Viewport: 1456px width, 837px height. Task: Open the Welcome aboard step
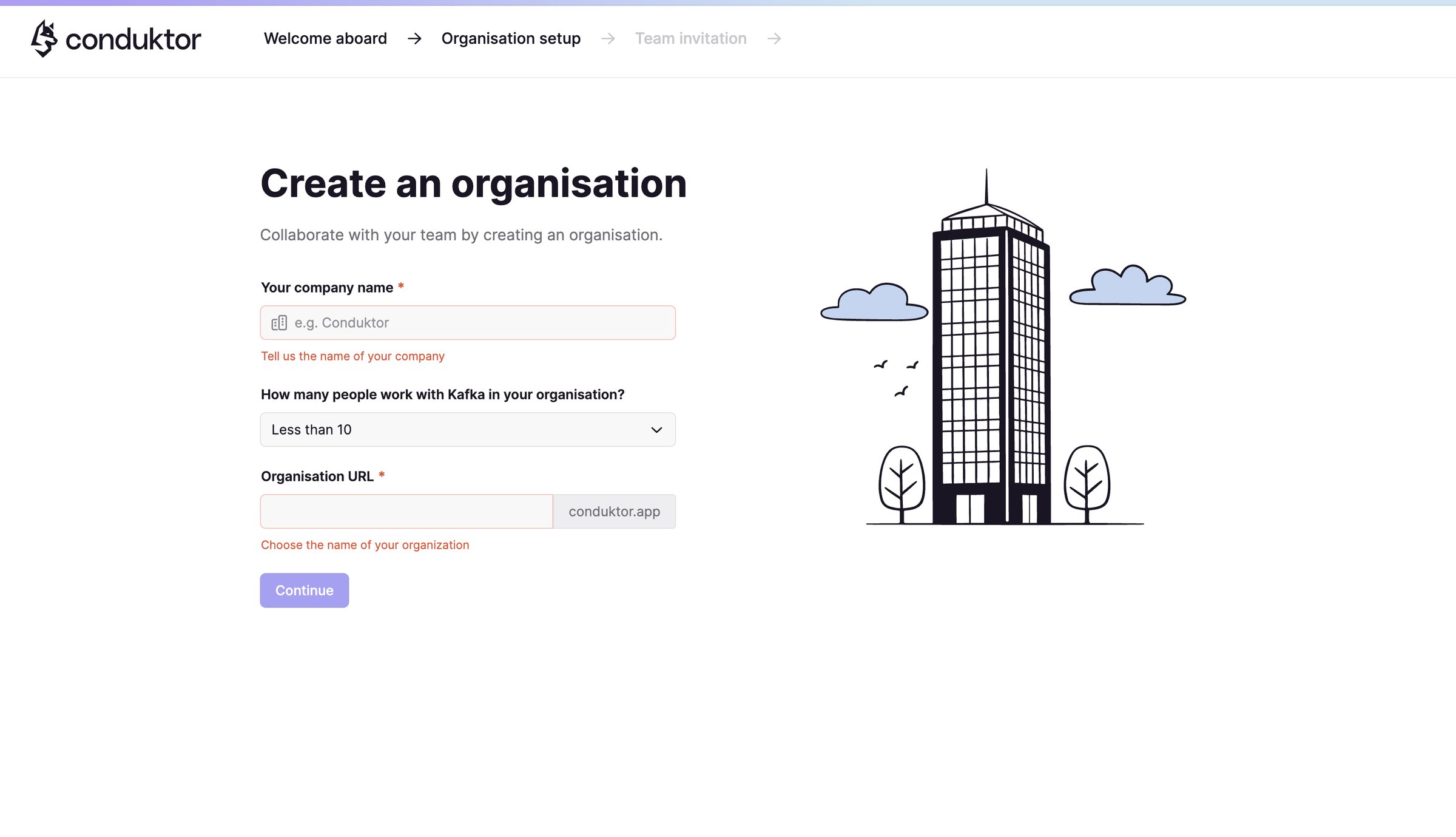click(325, 38)
